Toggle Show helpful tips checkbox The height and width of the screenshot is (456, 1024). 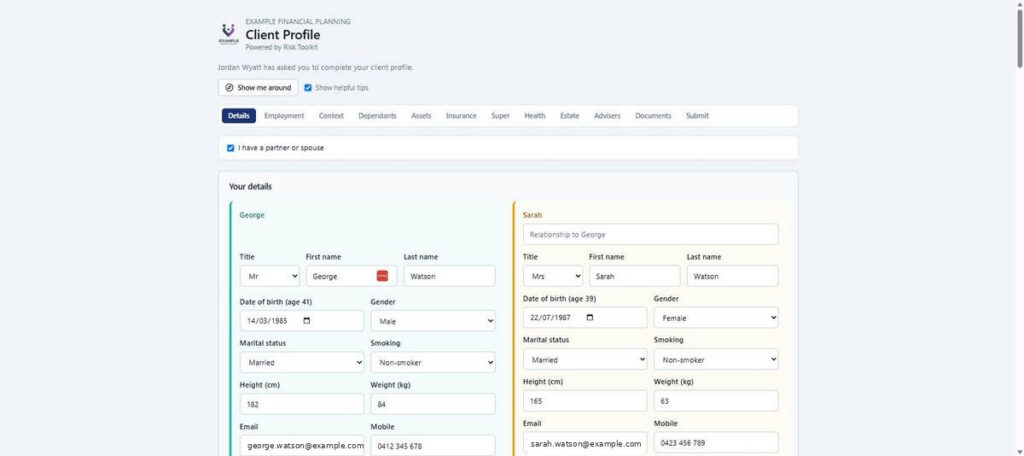(308, 88)
